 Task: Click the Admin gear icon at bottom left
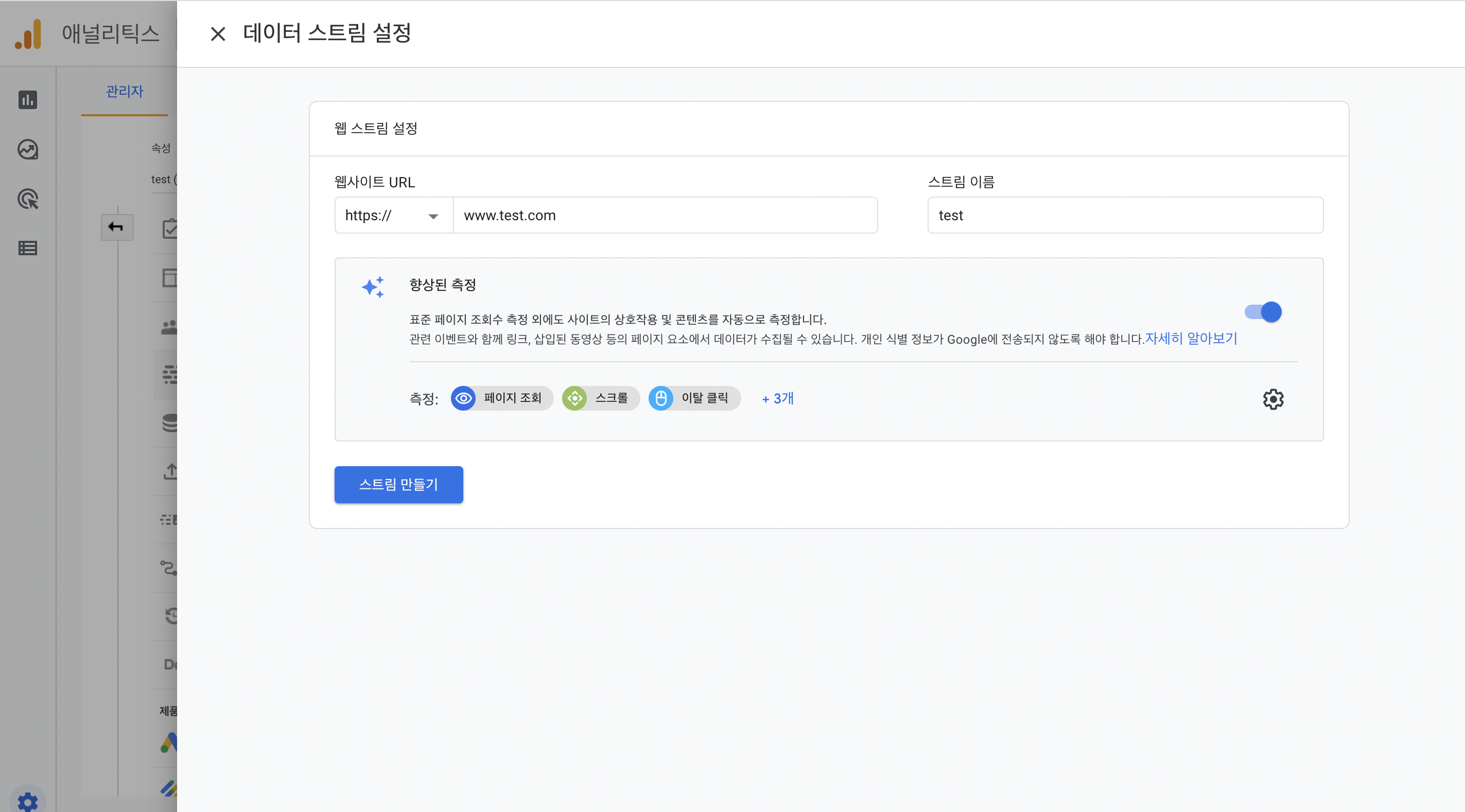pos(27,801)
